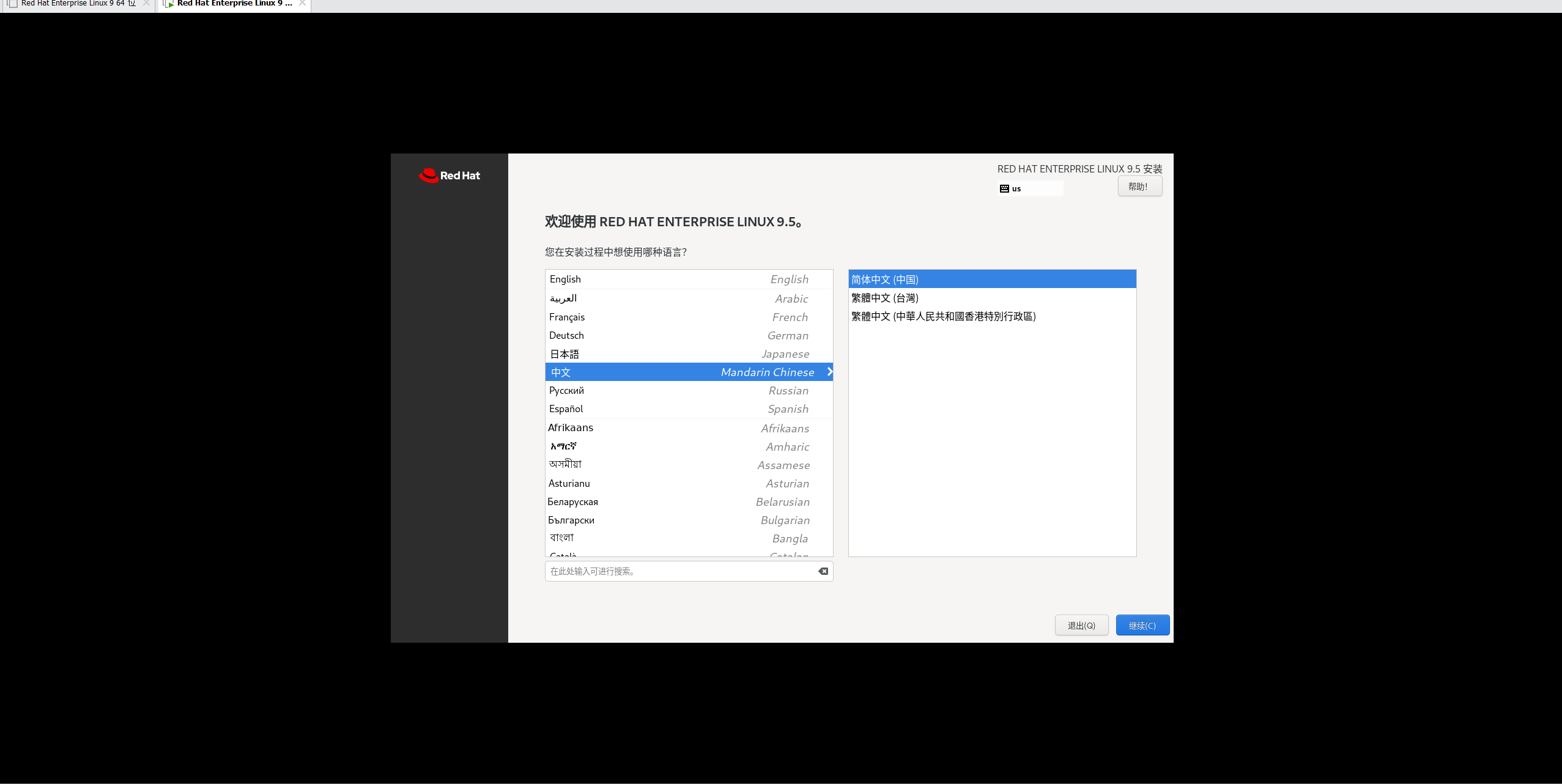Screen dimensions: 1562x784
Task: Select Deutsch German language row
Action: click(689, 335)
